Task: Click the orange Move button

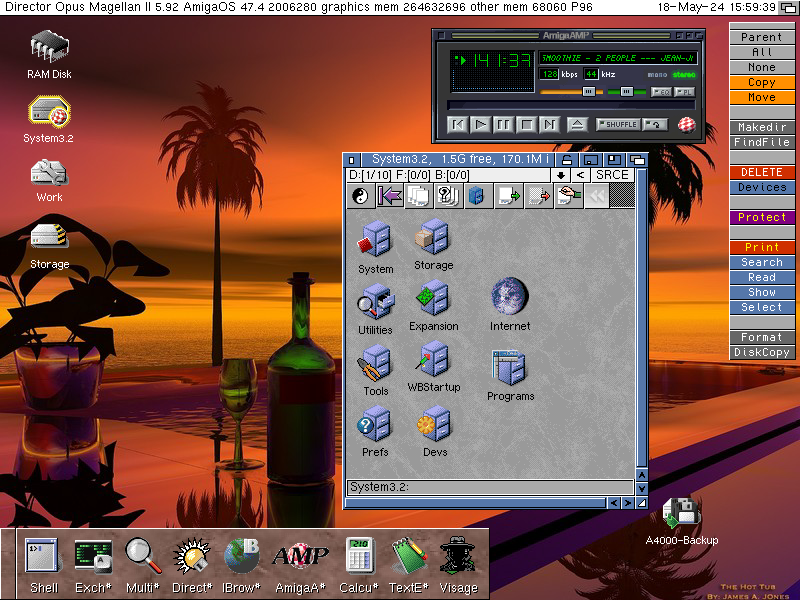Action: (x=762, y=97)
